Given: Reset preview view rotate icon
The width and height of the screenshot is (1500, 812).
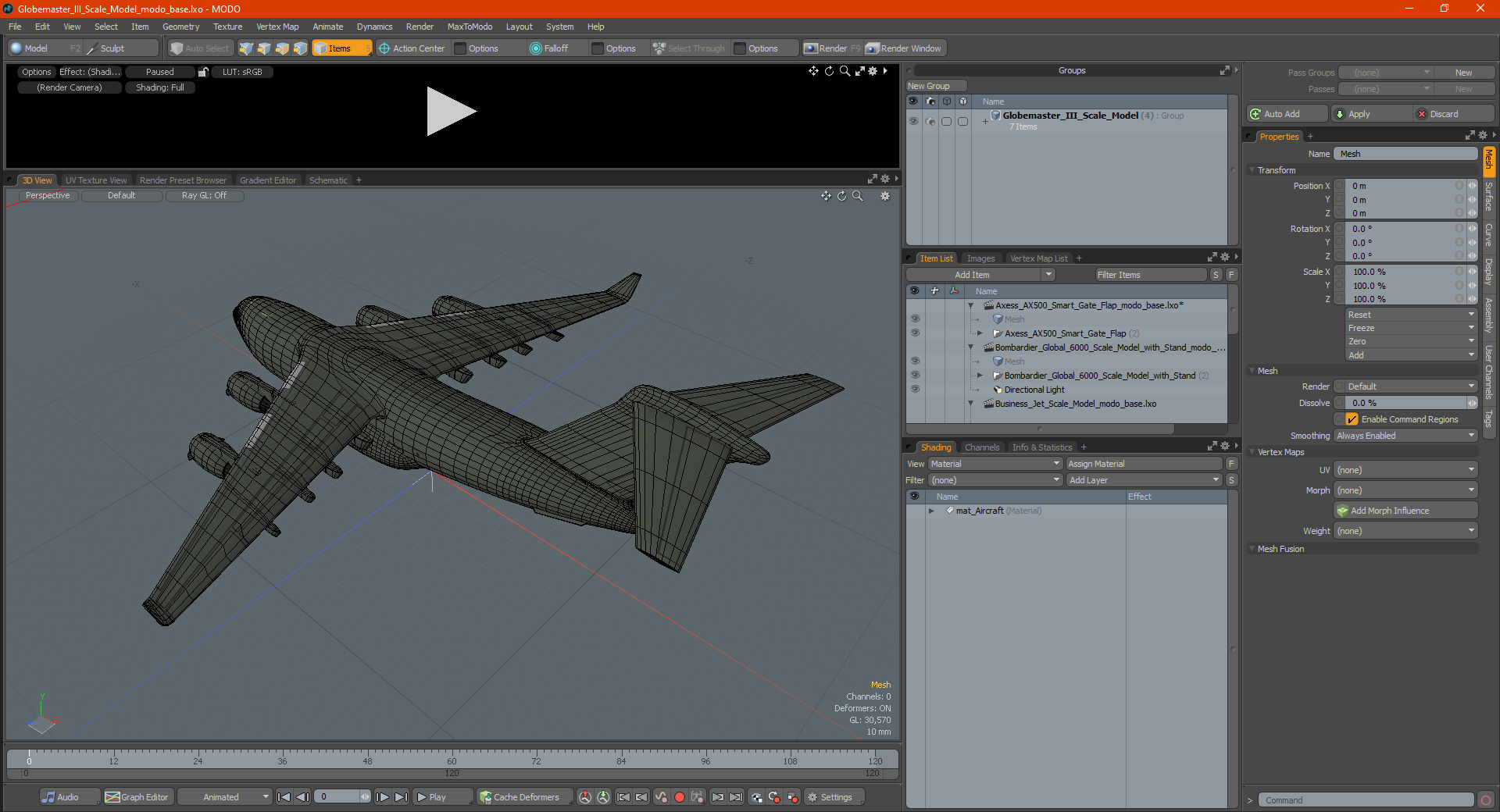Looking at the screenshot, I should [829, 71].
